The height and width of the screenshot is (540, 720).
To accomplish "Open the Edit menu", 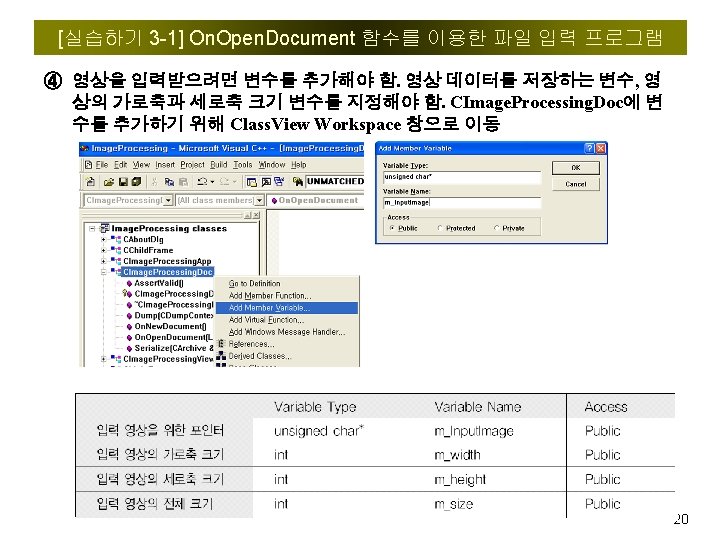I will [121, 165].
